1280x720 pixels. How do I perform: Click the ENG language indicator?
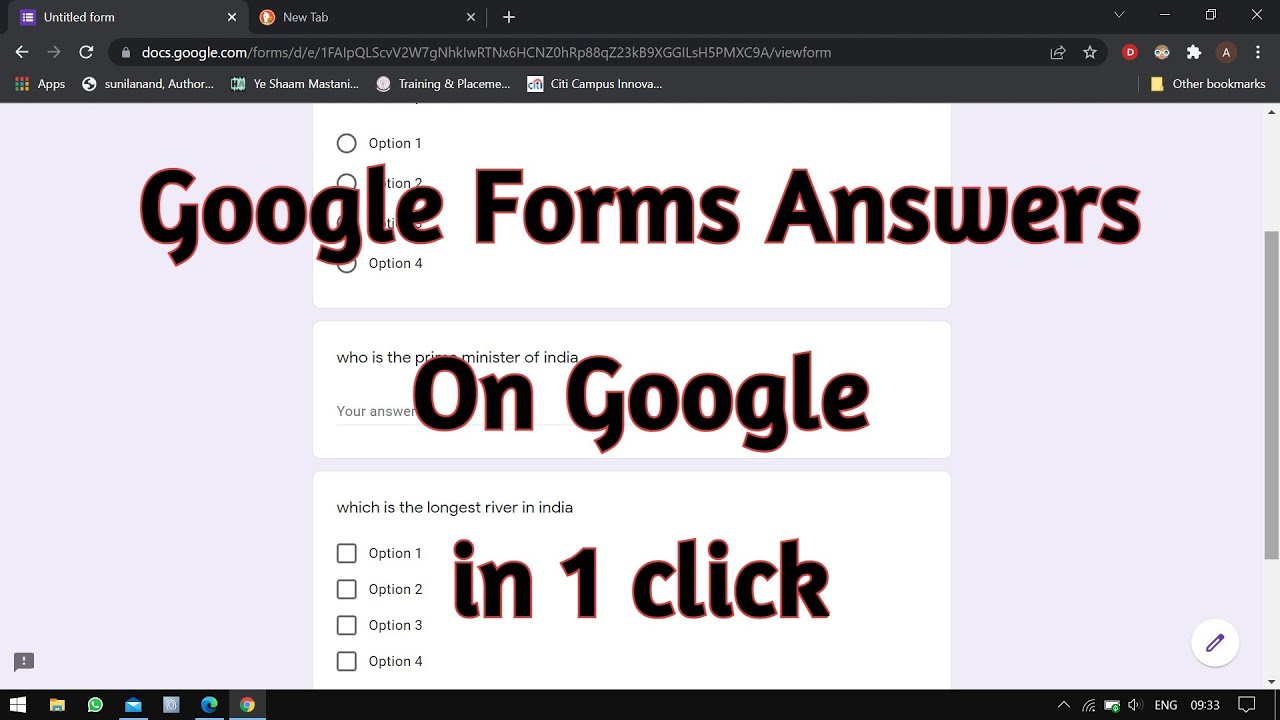pos(1166,705)
